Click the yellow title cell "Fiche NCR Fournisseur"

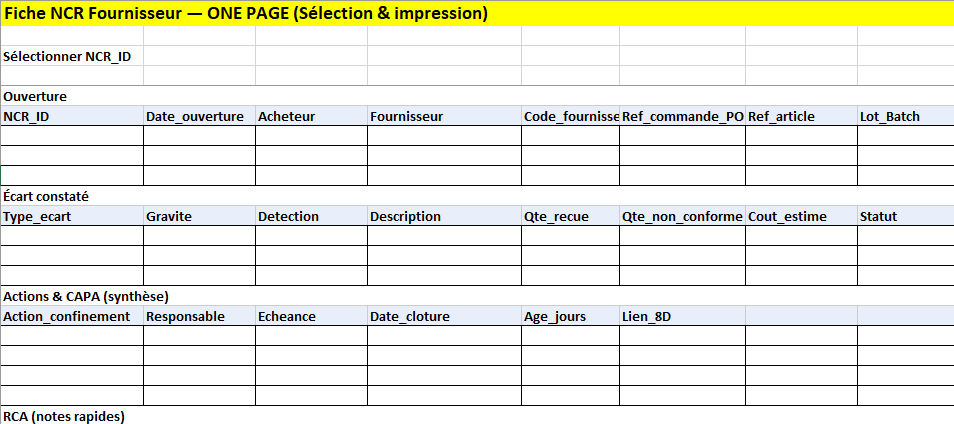click(246, 14)
